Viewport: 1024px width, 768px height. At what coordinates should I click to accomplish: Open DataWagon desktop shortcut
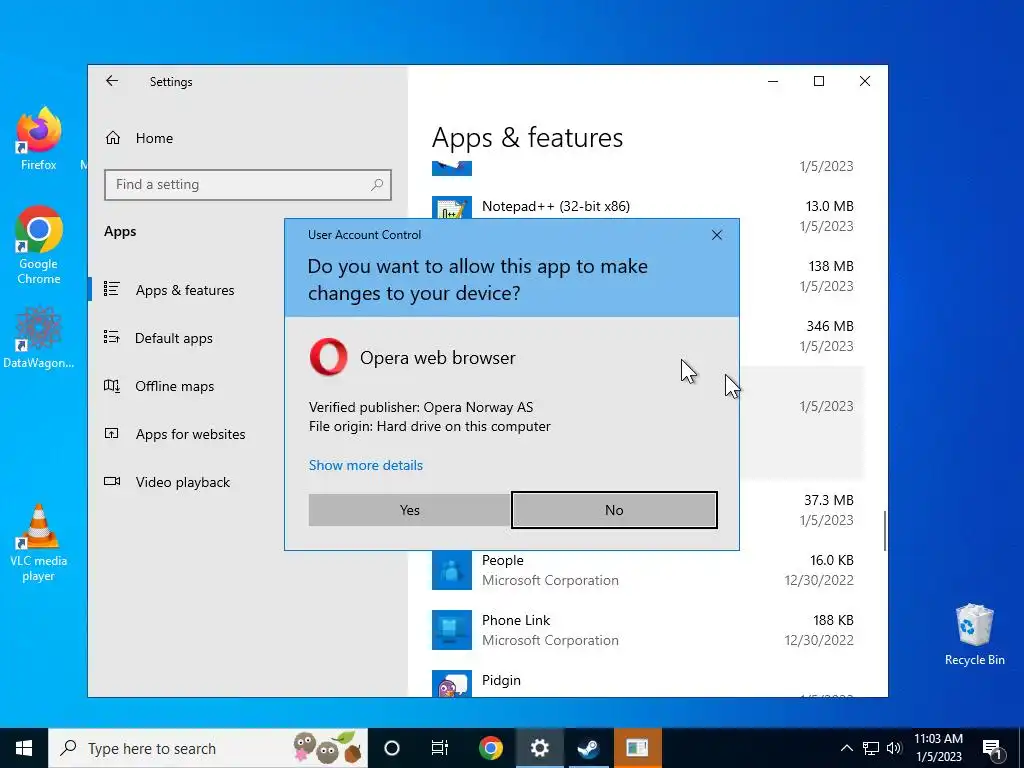tap(39, 338)
